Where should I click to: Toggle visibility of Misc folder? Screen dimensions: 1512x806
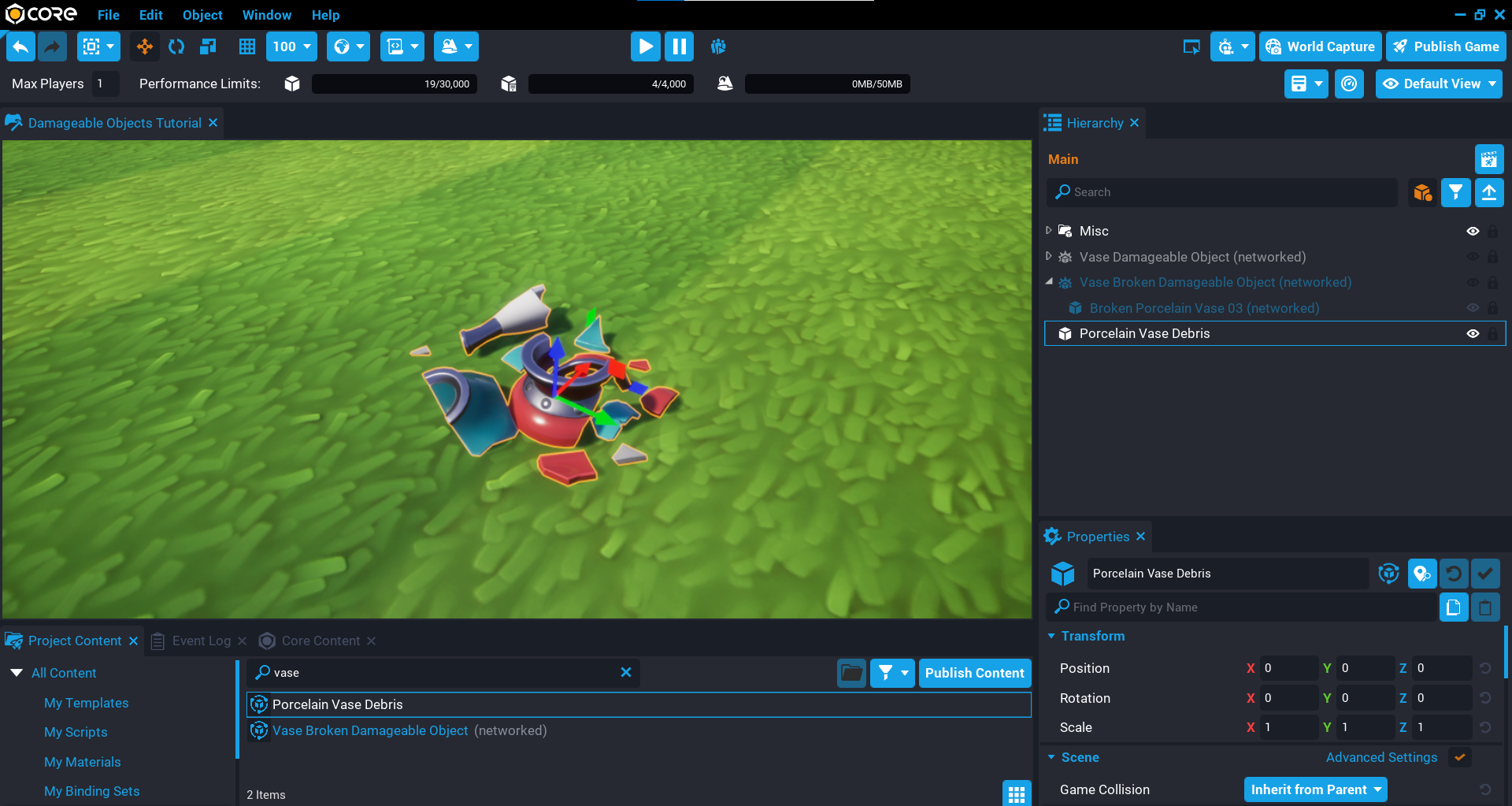1472,231
